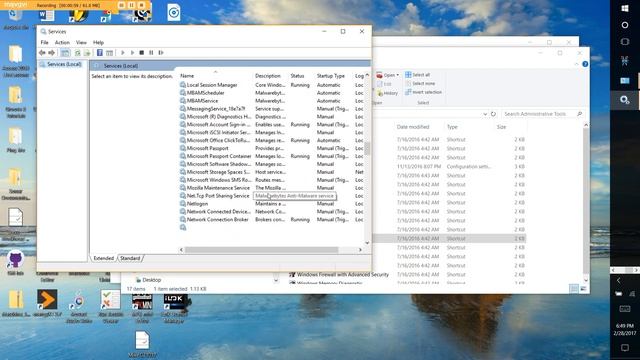Image resolution: width=640 pixels, height=360 pixels.
Task: Click Invert selection in the Explorer ribbon
Action: (x=423, y=92)
